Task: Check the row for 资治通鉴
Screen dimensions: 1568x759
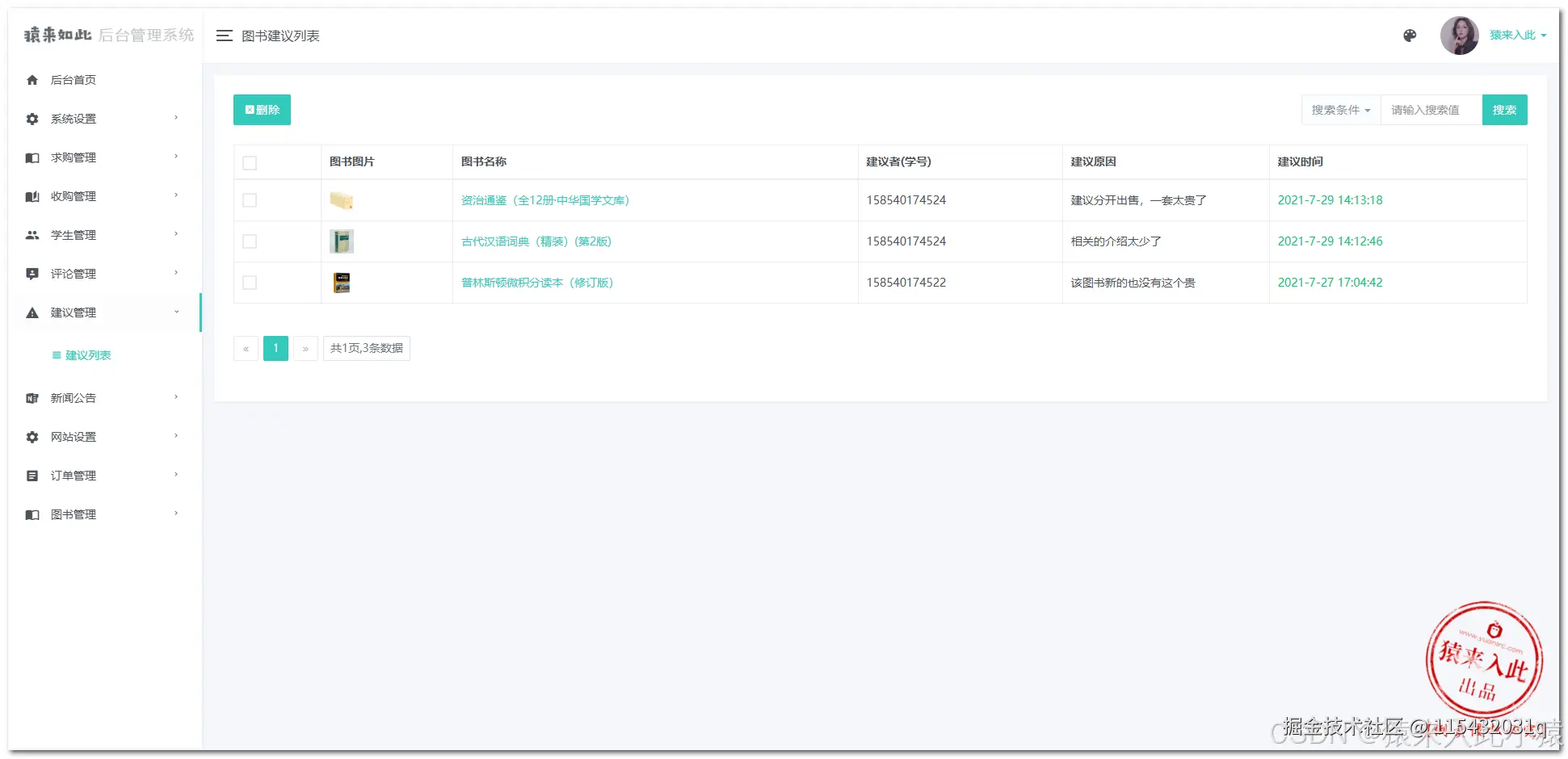Action: pos(250,200)
